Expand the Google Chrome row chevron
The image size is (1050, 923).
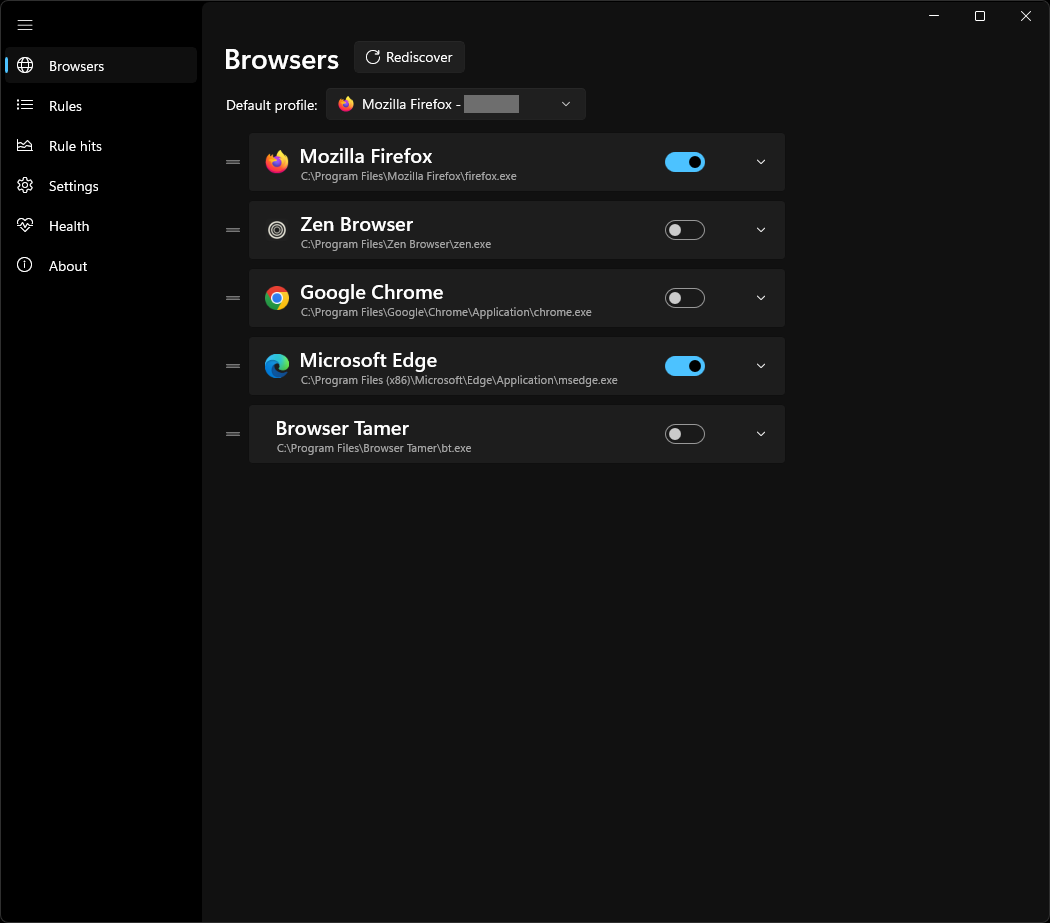761,298
